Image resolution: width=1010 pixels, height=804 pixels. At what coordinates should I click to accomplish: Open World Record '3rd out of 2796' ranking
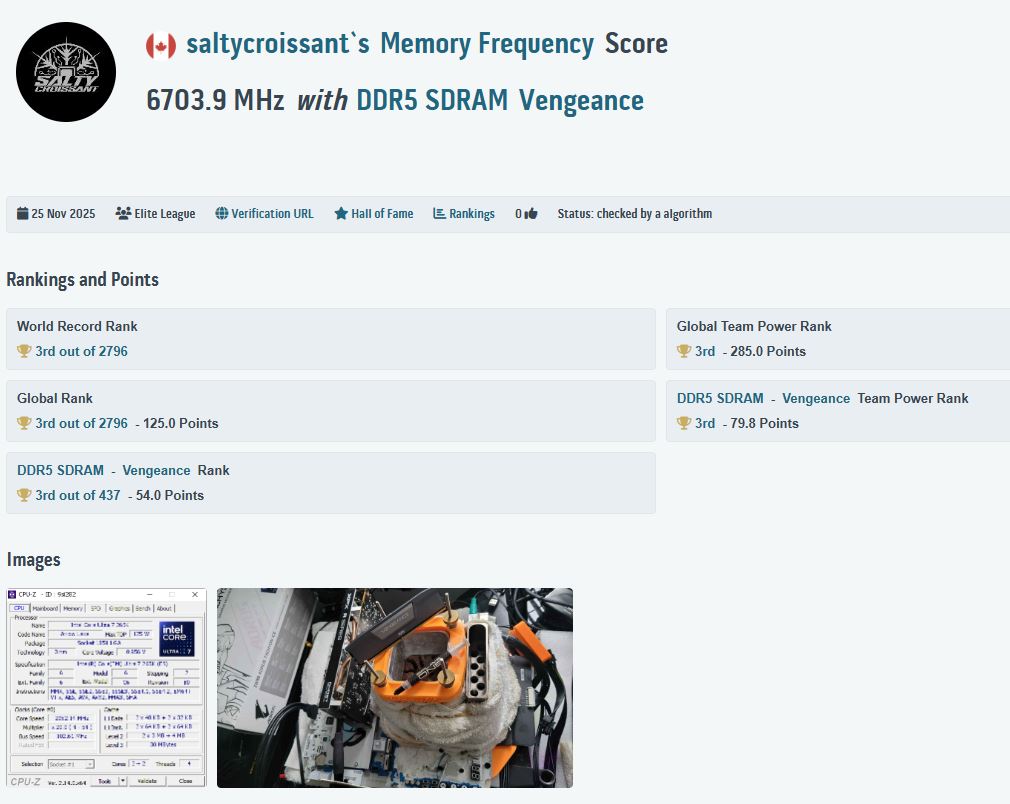pyautogui.click(x=81, y=351)
